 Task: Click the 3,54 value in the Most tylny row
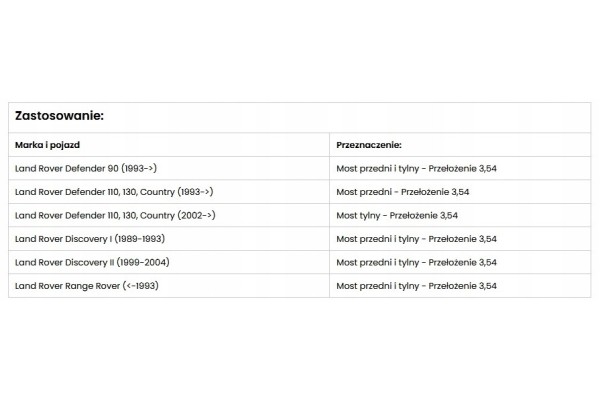(448, 216)
